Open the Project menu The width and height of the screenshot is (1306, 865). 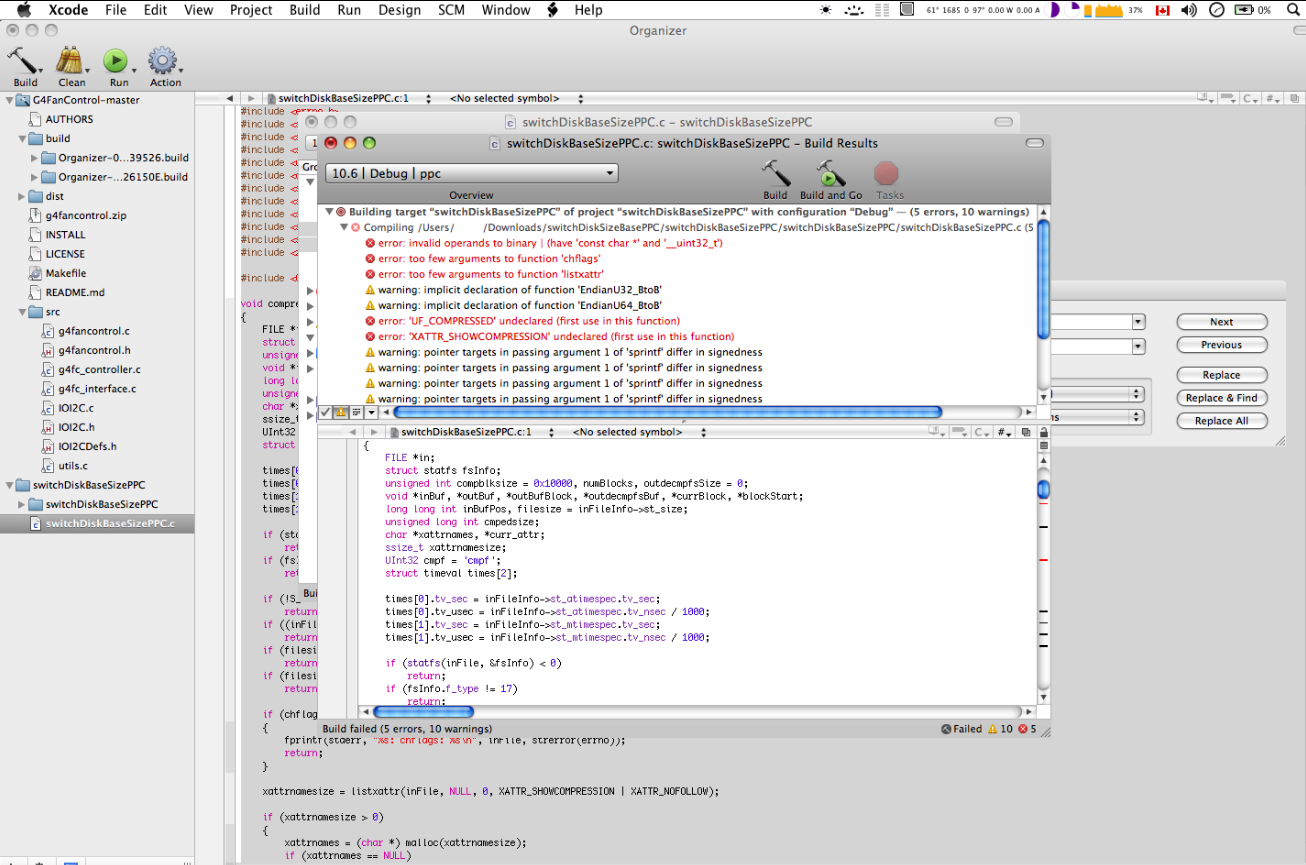(x=251, y=10)
